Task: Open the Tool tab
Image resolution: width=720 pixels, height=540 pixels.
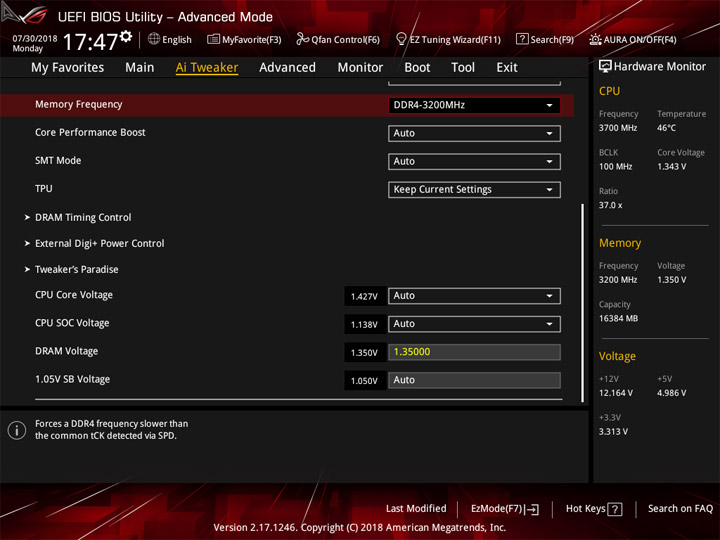Action: coord(463,68)
